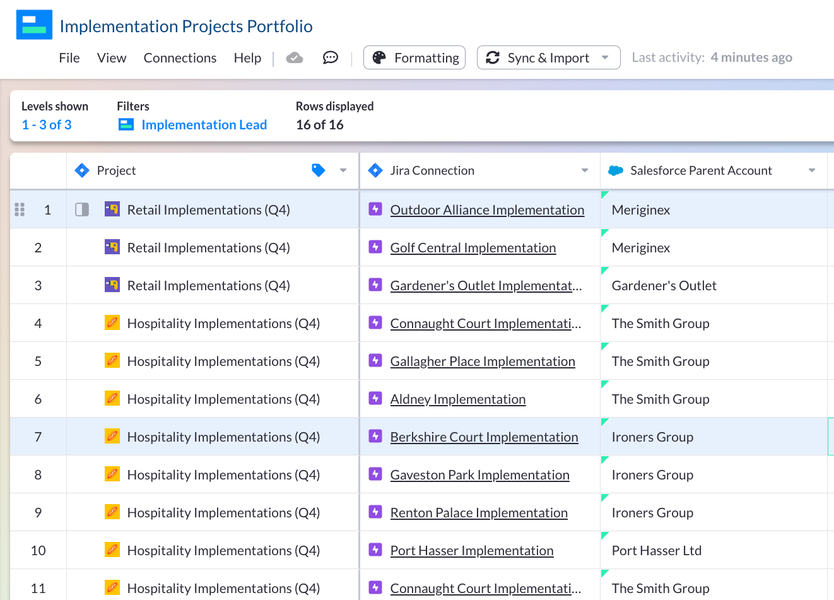The width and height of the screenshot is (834, 600).
Task: Click the Jira epic icon beside Aldney Implementation
Action: click(376, 398)
